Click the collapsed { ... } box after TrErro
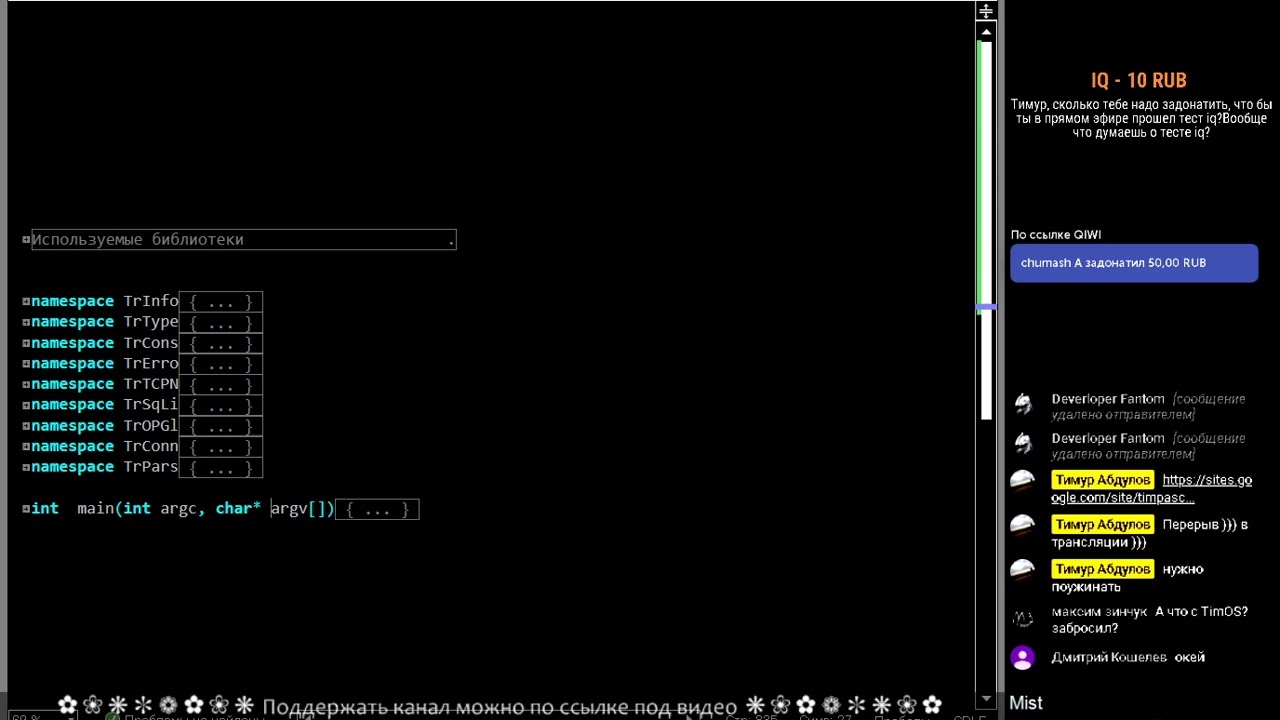1280x720 pixels. tap(221, 364)
